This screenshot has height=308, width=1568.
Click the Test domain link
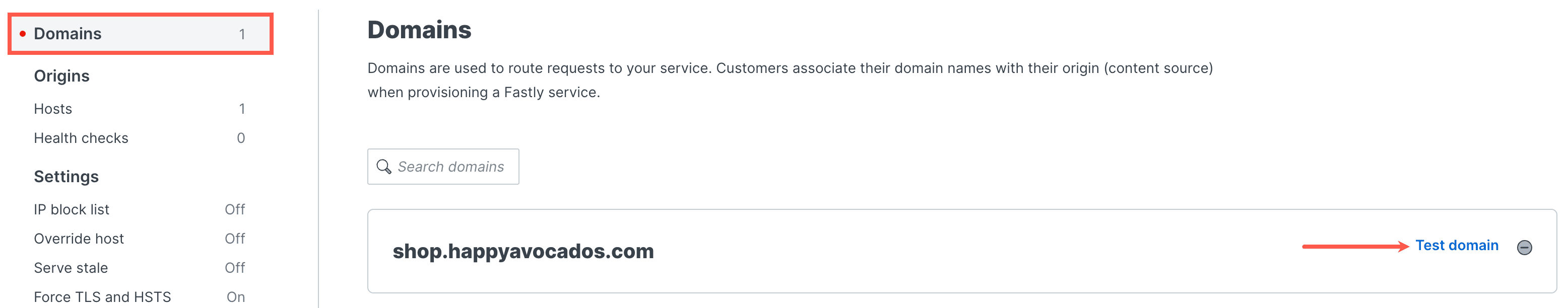tap(1458, 246)
